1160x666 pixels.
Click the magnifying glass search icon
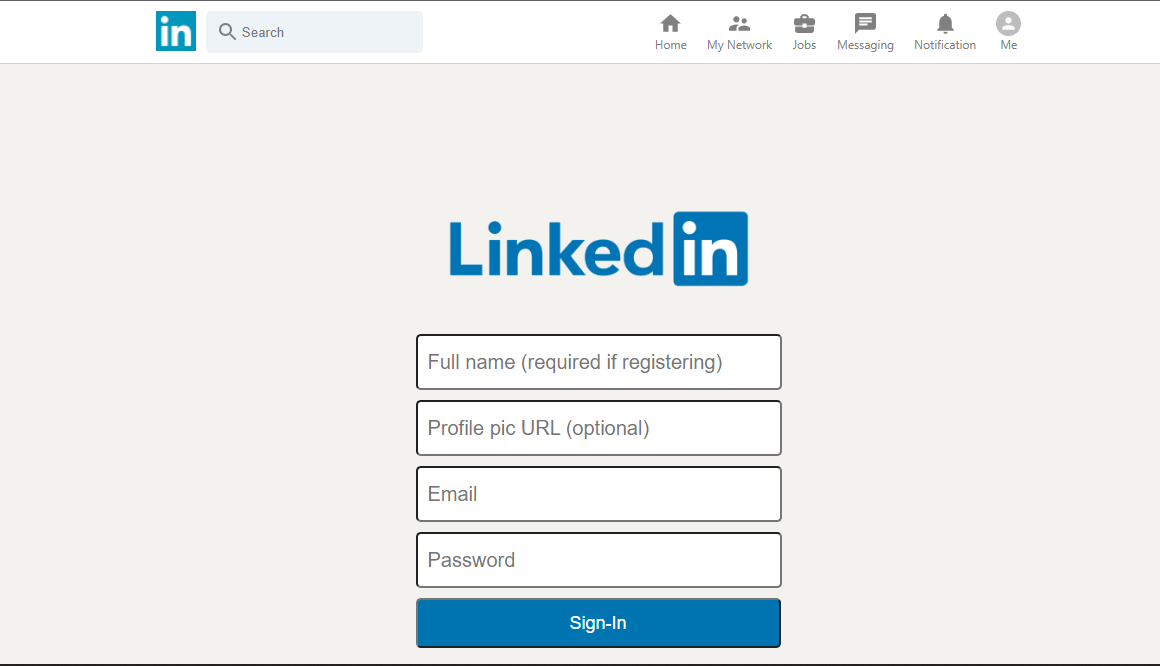227,32
